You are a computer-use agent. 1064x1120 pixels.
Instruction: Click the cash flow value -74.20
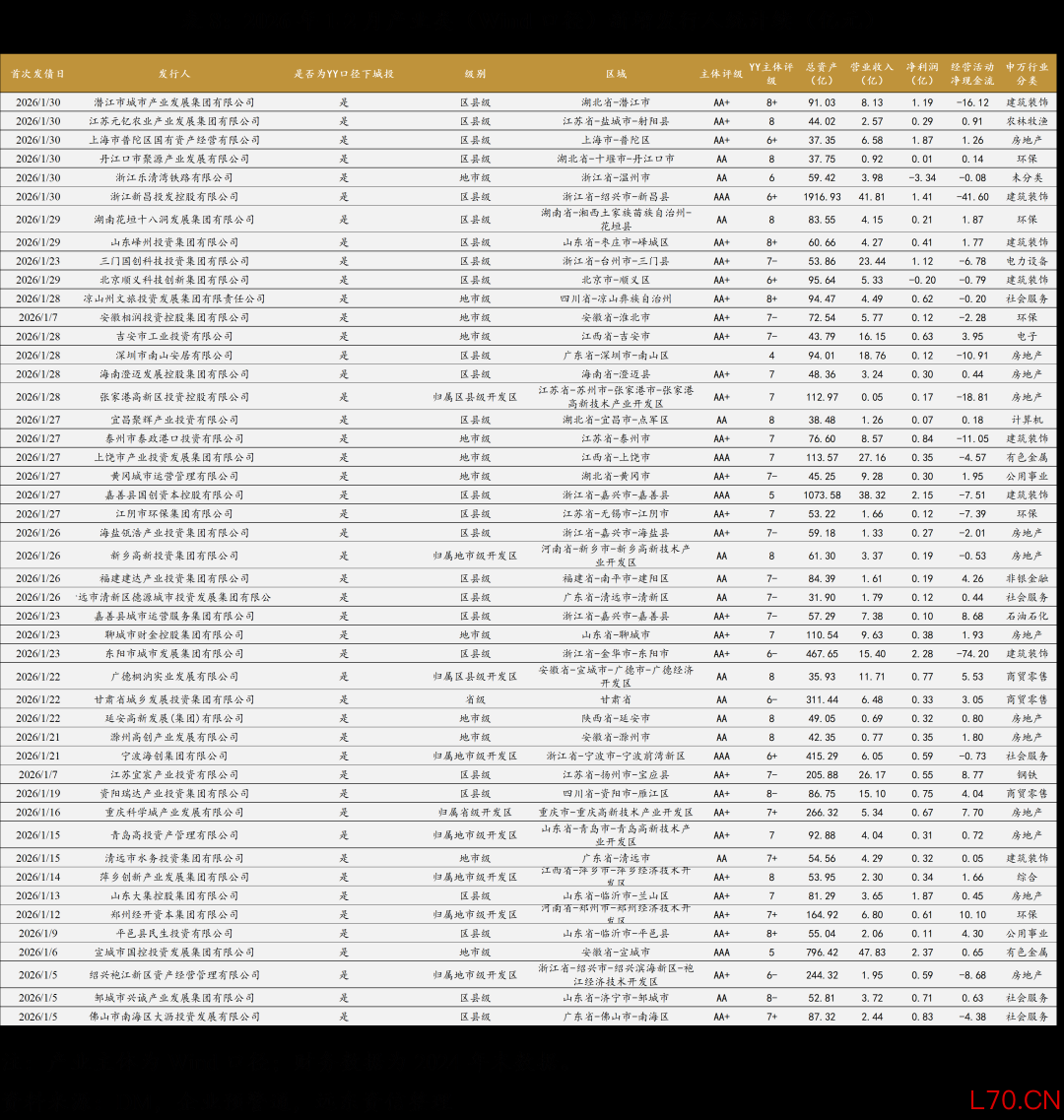972,654
